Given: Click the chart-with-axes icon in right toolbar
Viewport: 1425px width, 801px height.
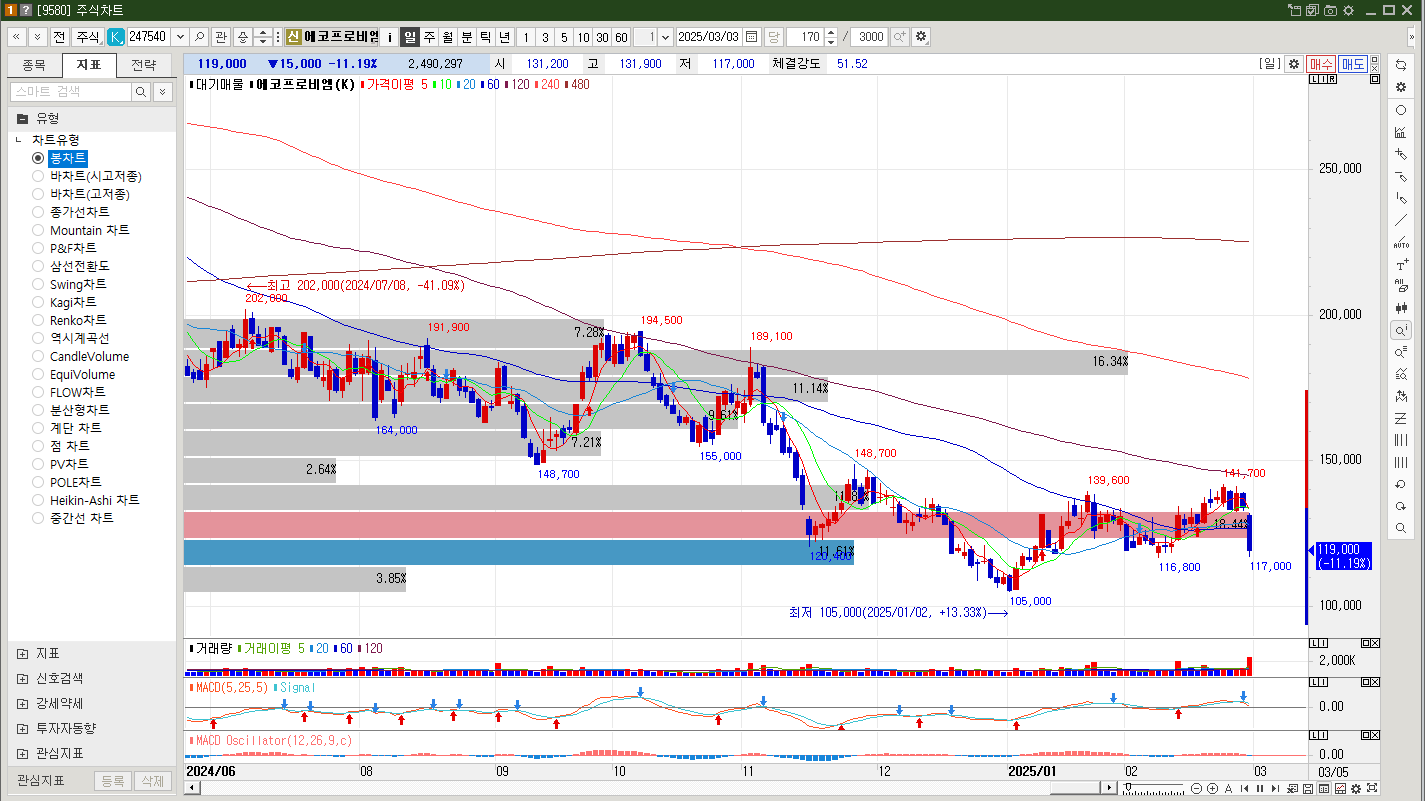Looking at the screenshot, I should point(1401,132).
